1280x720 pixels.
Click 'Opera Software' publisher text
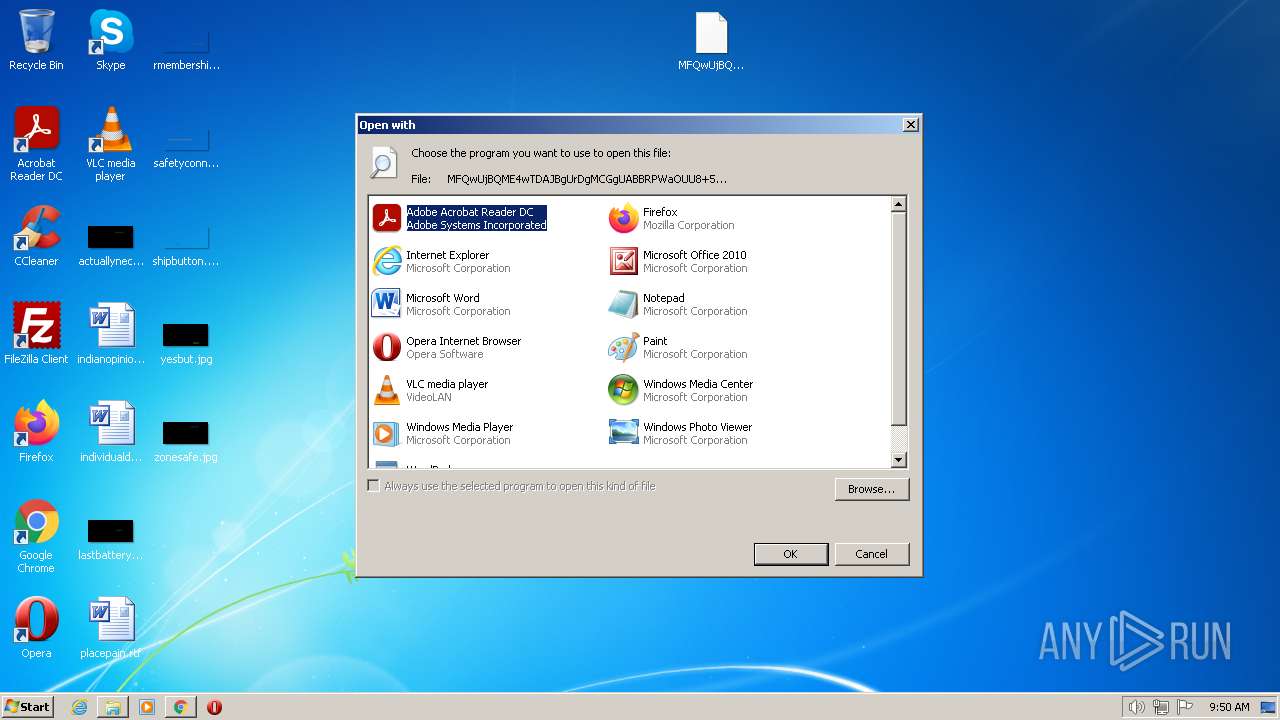[x=444, y=355]
